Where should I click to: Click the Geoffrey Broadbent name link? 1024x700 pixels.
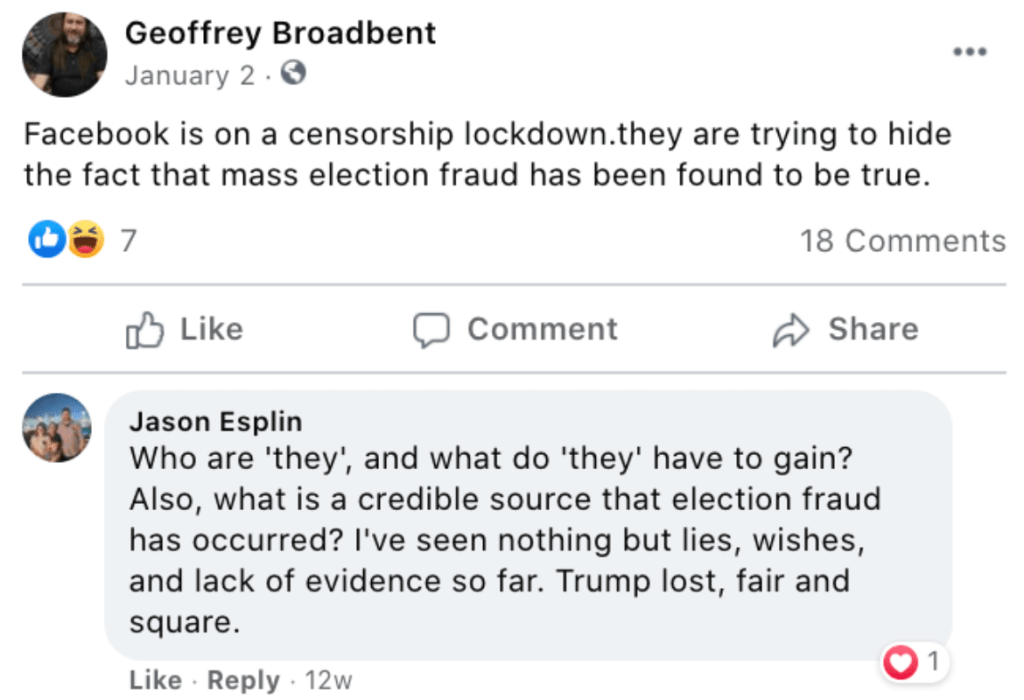(280, 33)
